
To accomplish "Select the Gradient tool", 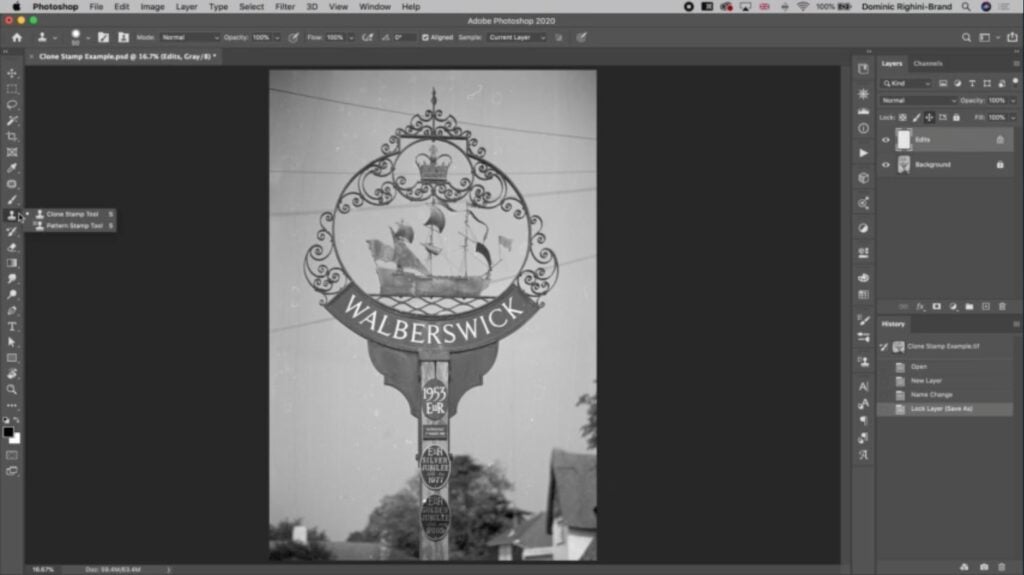I will (12, 263).
